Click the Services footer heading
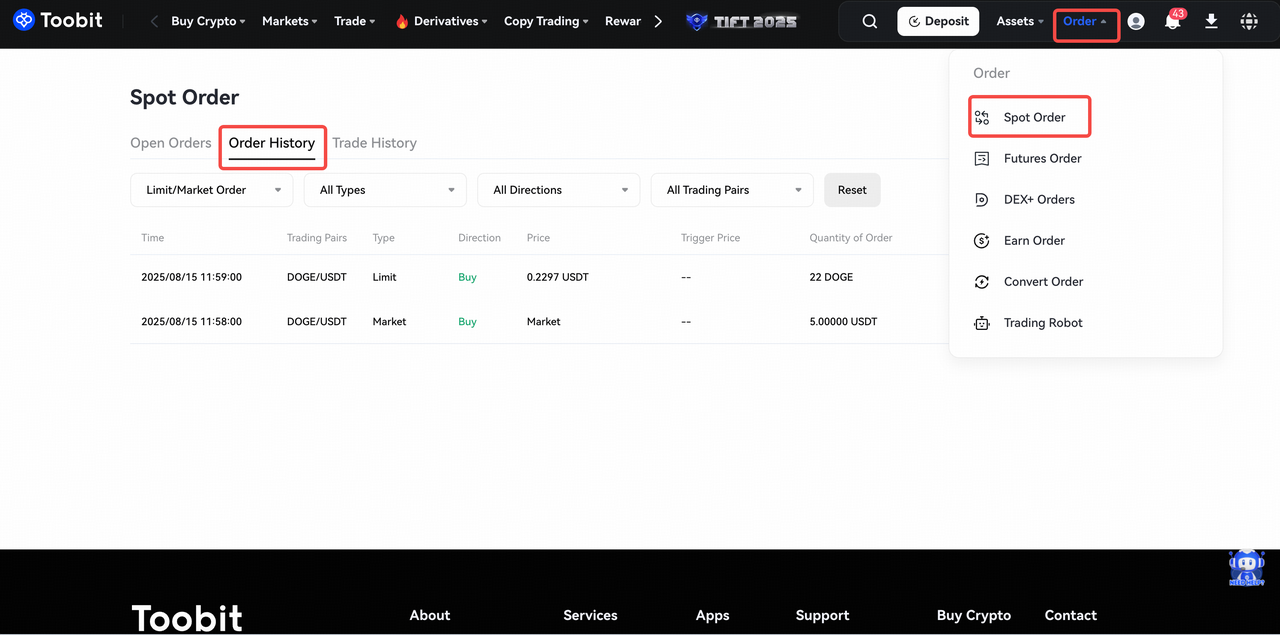Screen dimensions: 1280x635 click(590, 615)
